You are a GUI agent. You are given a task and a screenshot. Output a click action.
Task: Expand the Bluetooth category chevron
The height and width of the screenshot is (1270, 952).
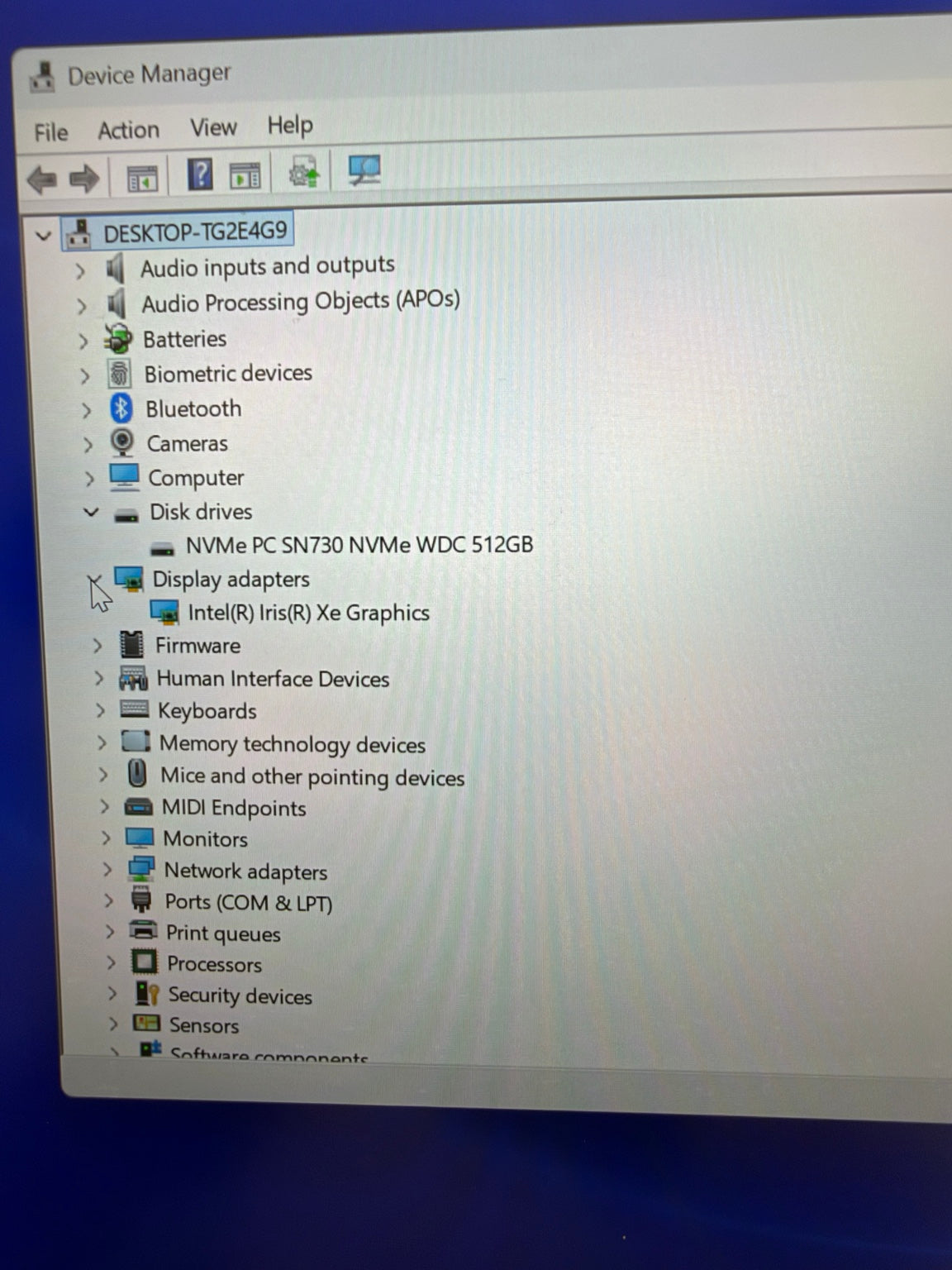pyautogui.click(x=87, y=410)
